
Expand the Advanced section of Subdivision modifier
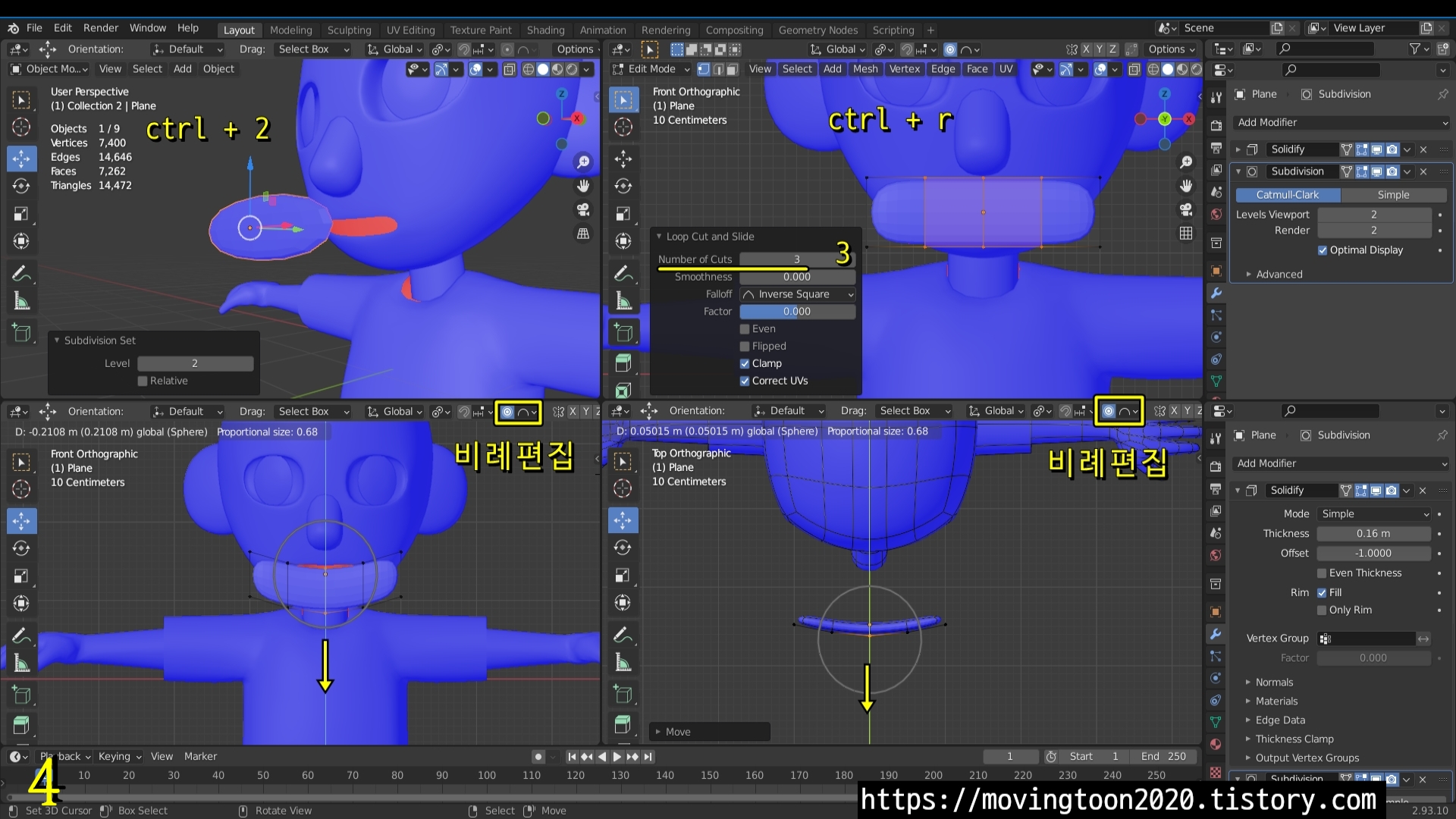click(1279, 275)
